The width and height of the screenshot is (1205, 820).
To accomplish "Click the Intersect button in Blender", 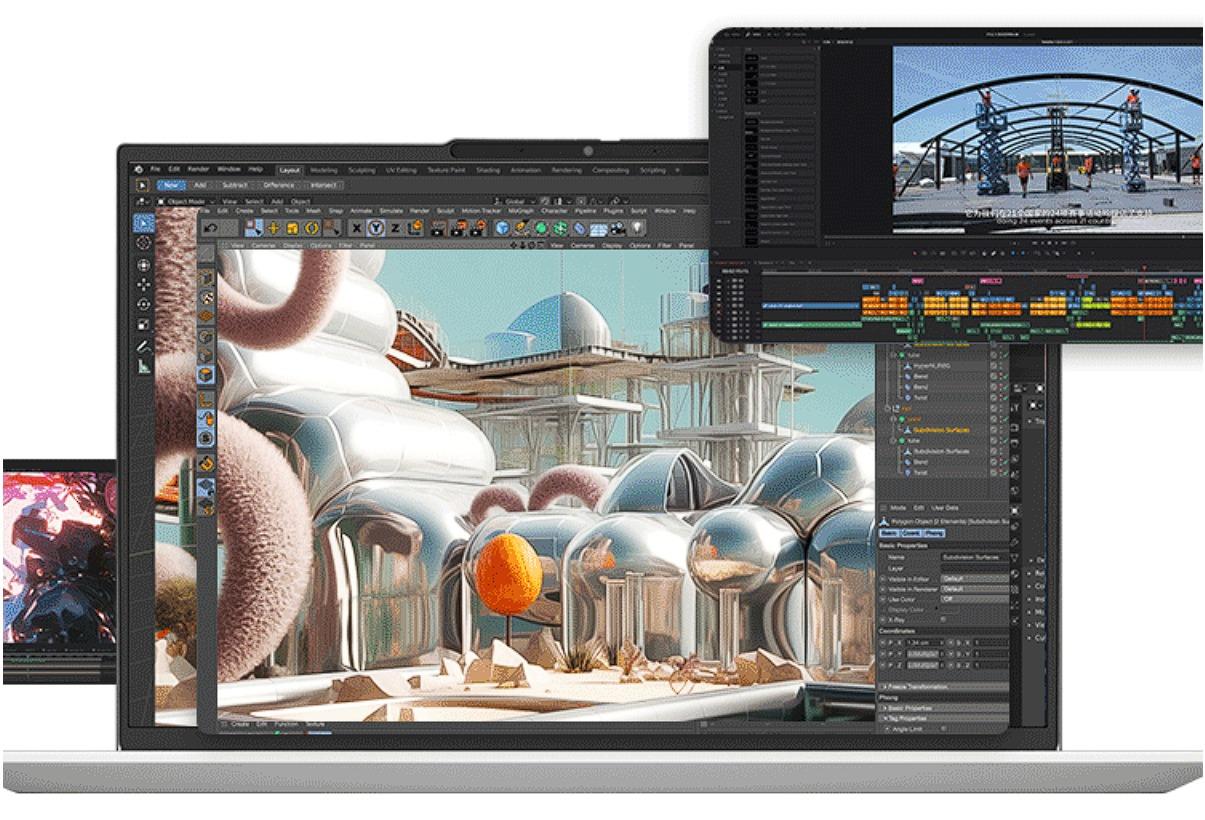I will 324,185.
